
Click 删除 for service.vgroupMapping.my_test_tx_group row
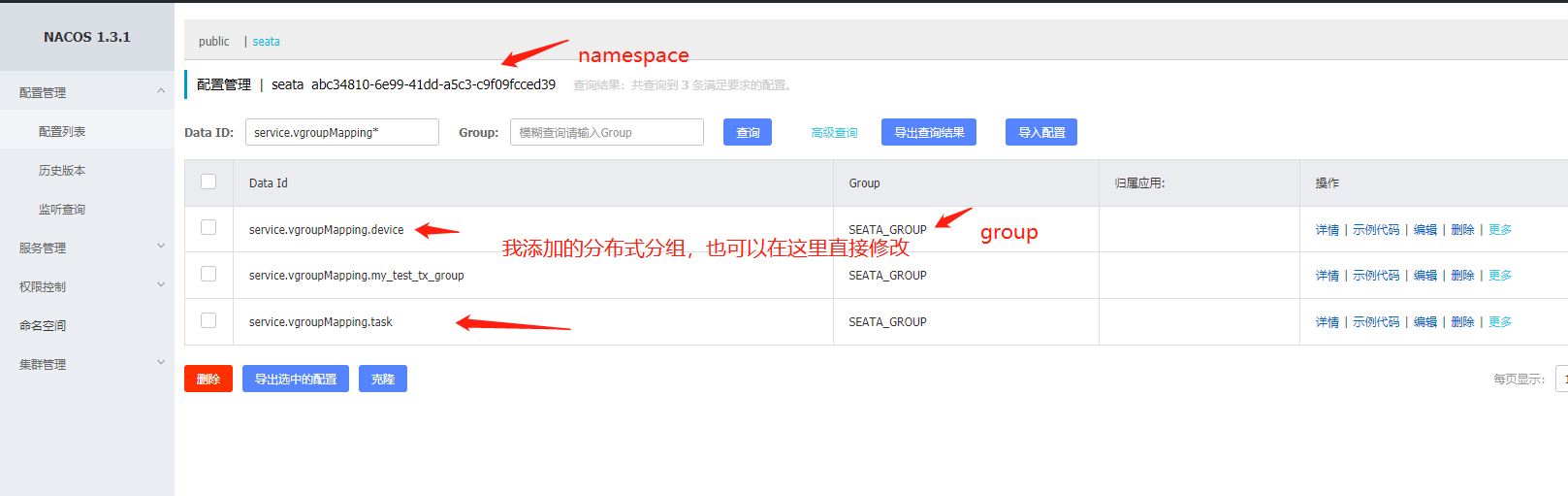point(1462,276)
